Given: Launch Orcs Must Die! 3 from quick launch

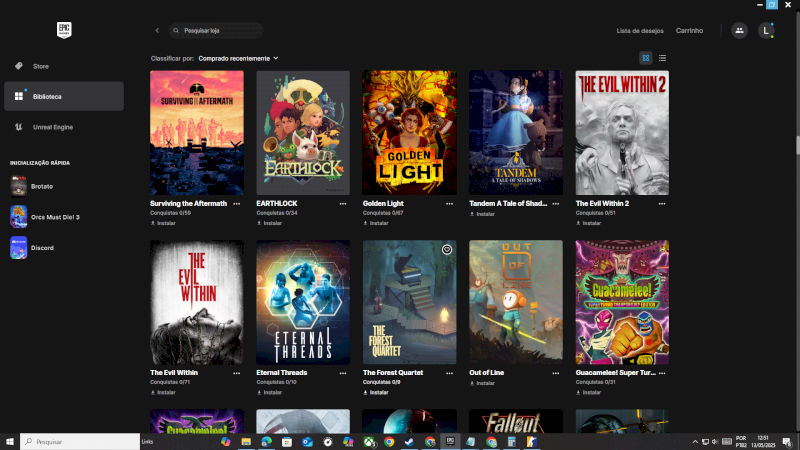Looking at the screenshot, I should 19,217.
